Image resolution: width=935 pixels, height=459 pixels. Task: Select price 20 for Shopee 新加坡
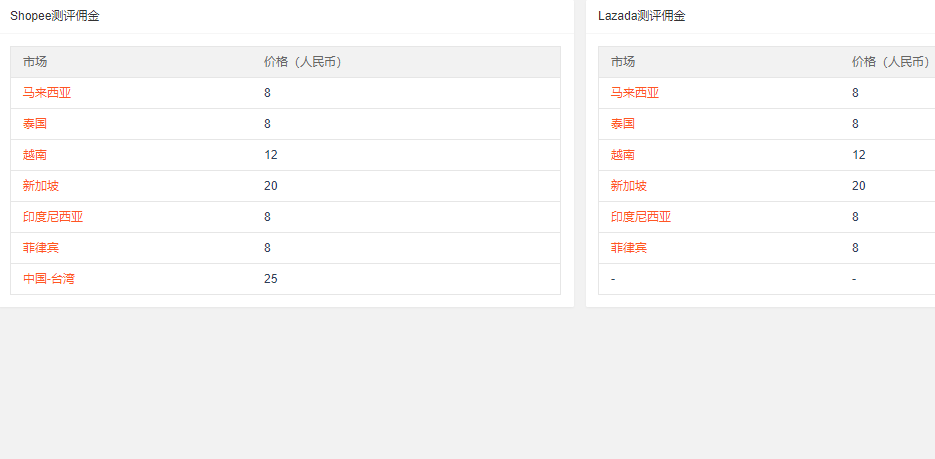[x=271, y=186]
